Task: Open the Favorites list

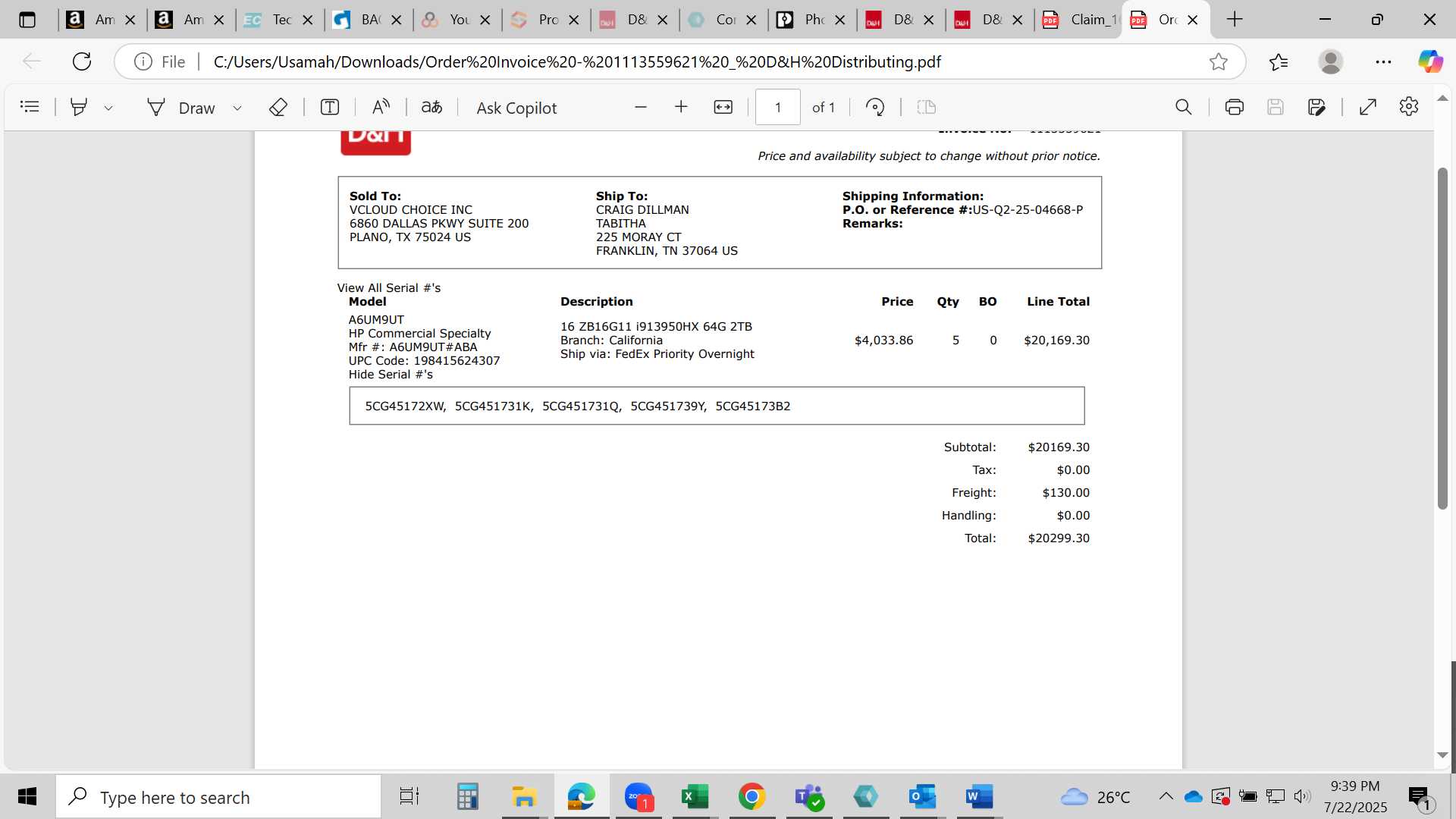Action: pos(1279,61)
